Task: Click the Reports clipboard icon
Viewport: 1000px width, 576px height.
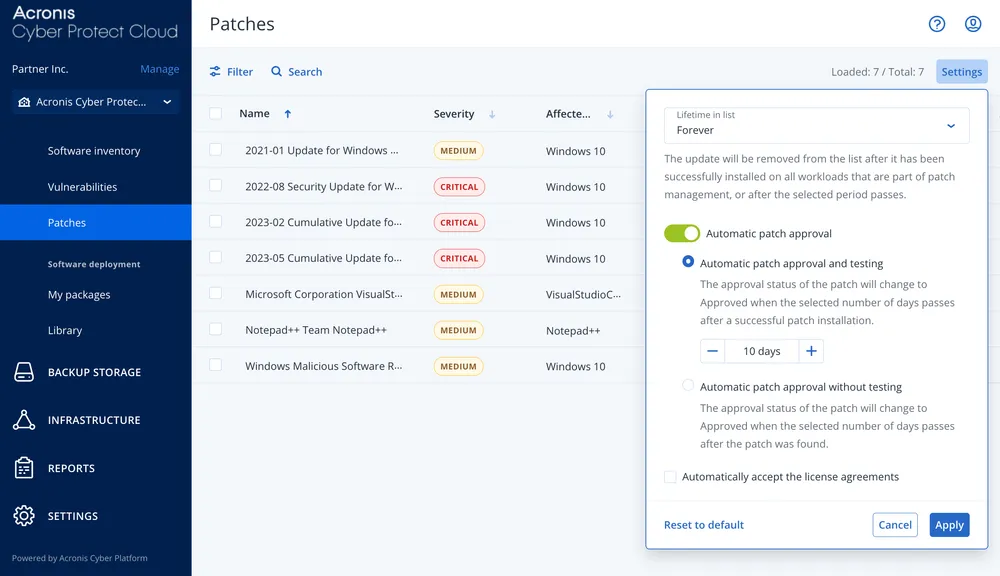Action: coord(24,468)
